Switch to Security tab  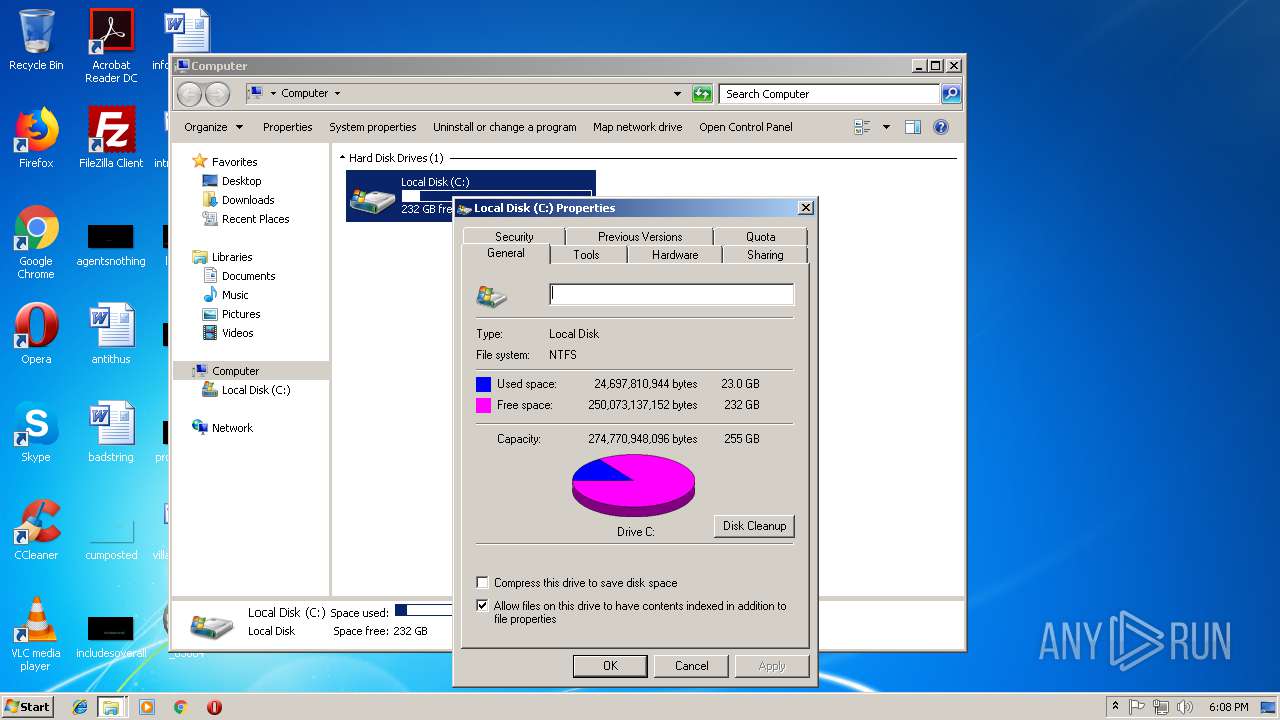[514, 237]
